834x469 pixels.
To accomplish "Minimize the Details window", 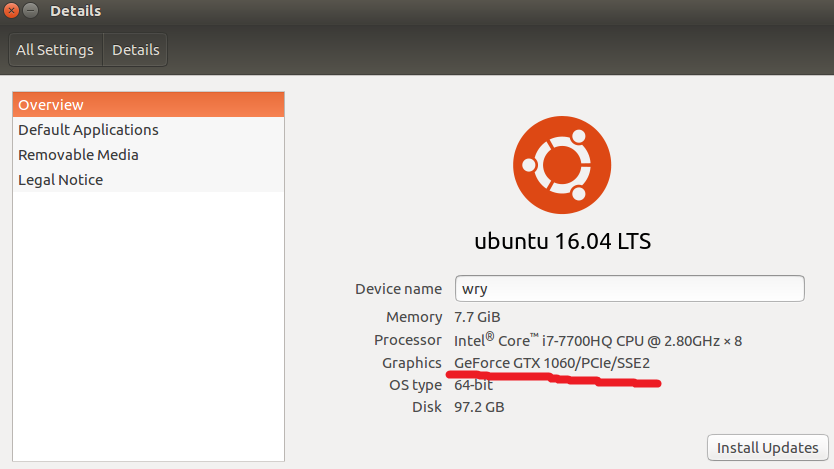I will [x=31, y=10].
